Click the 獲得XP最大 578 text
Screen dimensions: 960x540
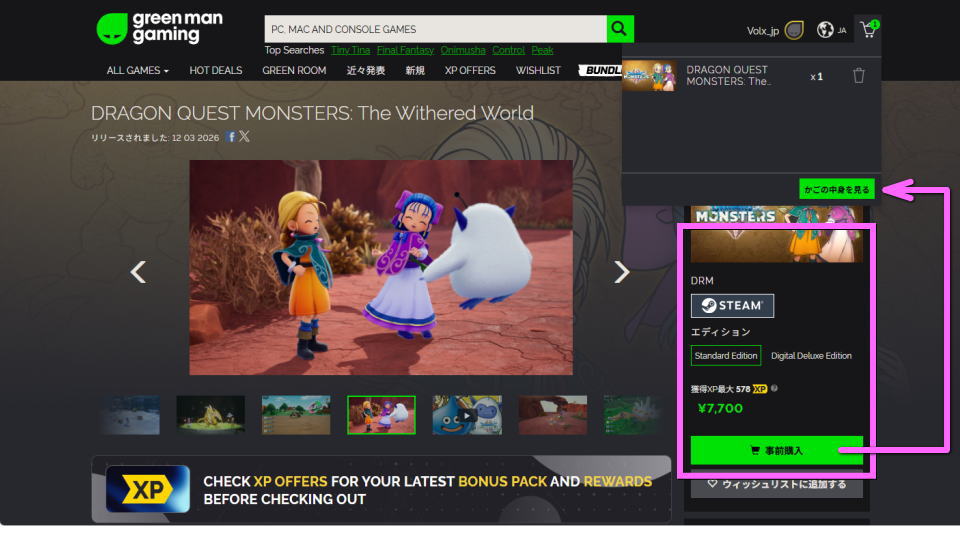(x=721, y=389)
